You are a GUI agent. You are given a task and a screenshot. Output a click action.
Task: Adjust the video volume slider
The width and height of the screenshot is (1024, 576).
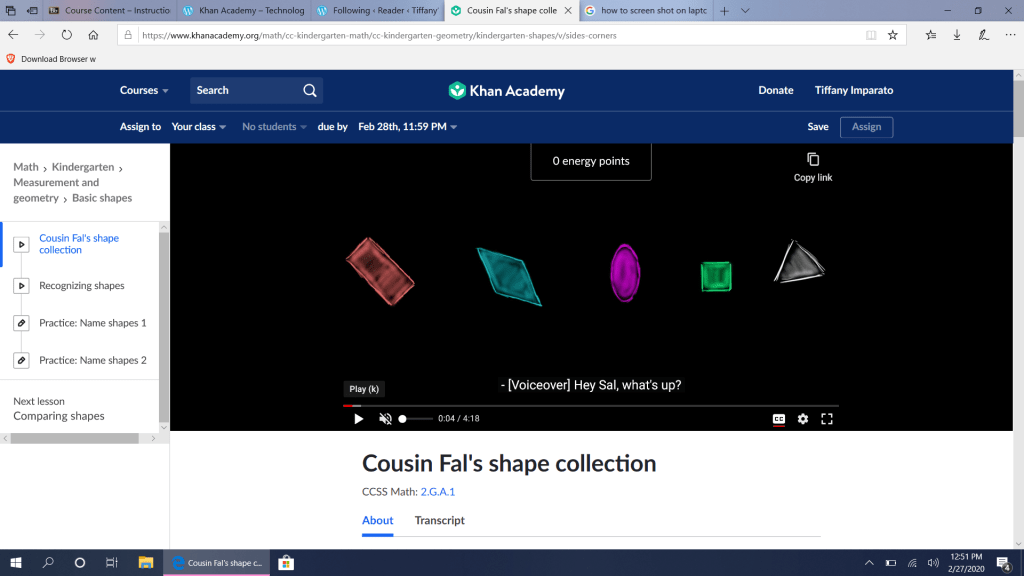click(x=416, y=419)
